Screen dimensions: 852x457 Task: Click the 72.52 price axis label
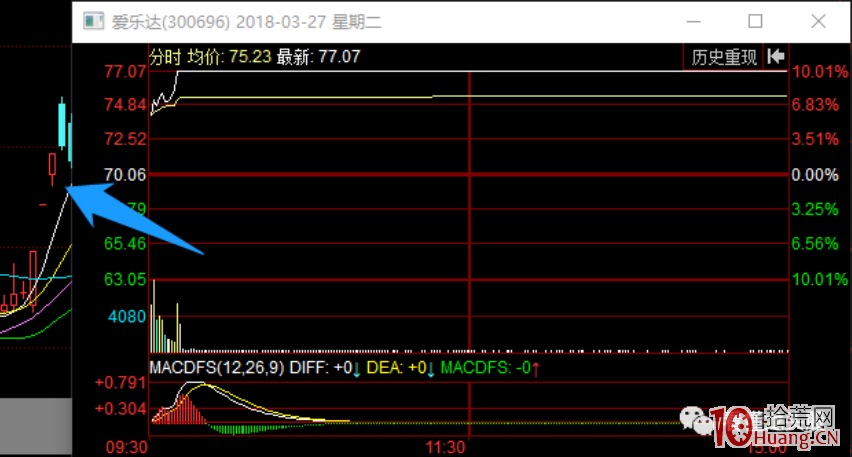pyautogui.click(x=125, y=139)
